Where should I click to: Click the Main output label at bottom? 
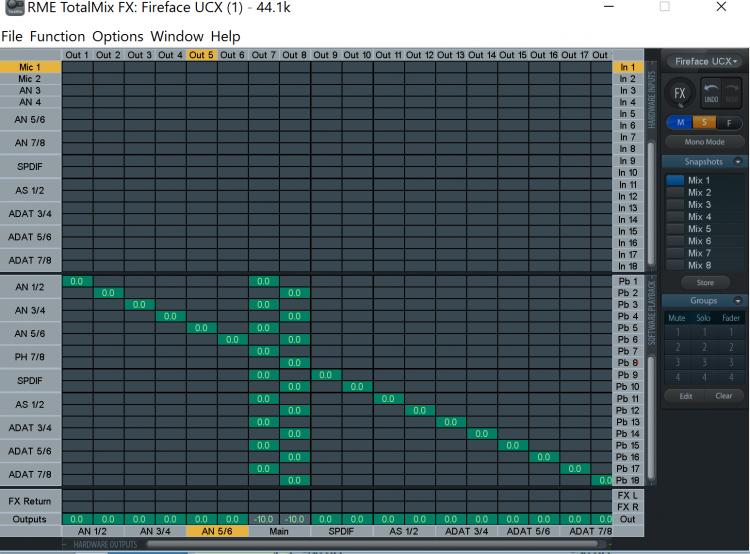[x=279, y=531]
